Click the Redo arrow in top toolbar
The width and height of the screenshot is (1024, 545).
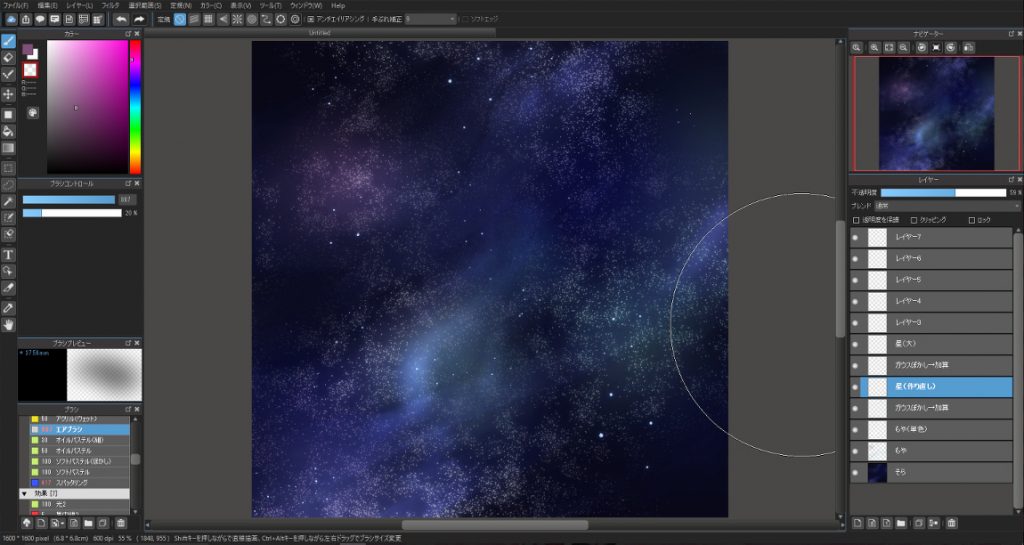[139, 19]
